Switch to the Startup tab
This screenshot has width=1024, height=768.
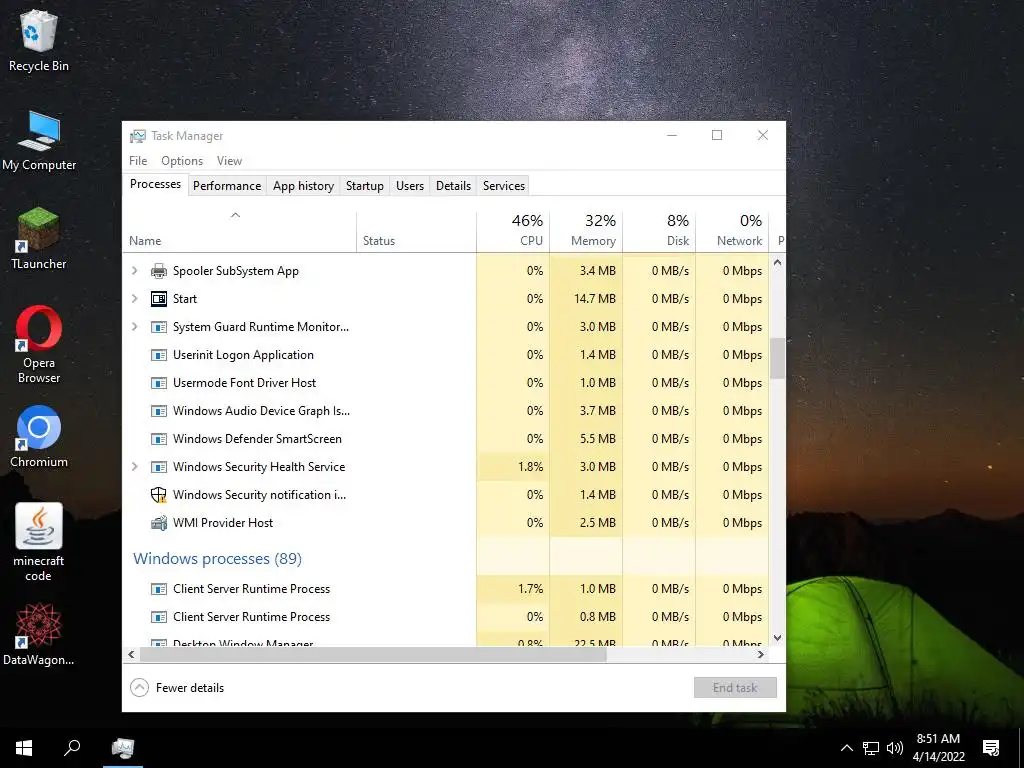click(364, 185)
